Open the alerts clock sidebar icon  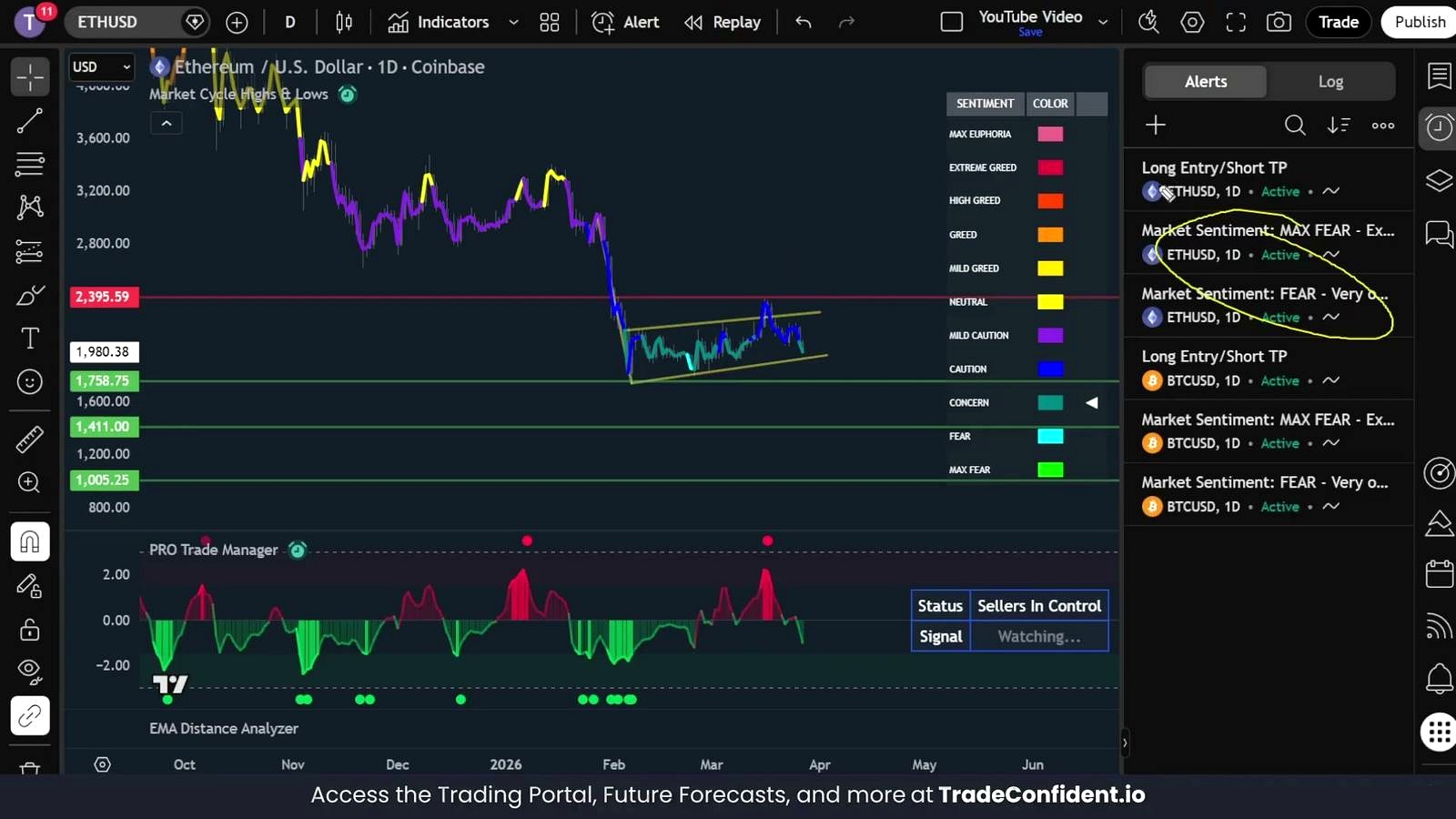1439,127
